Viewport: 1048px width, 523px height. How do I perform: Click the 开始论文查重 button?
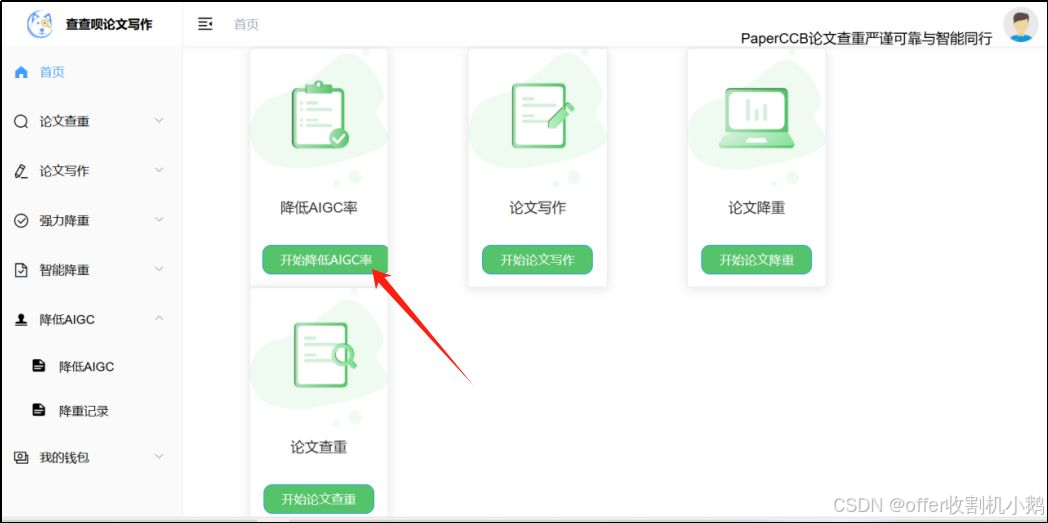[x=319, y=499]
